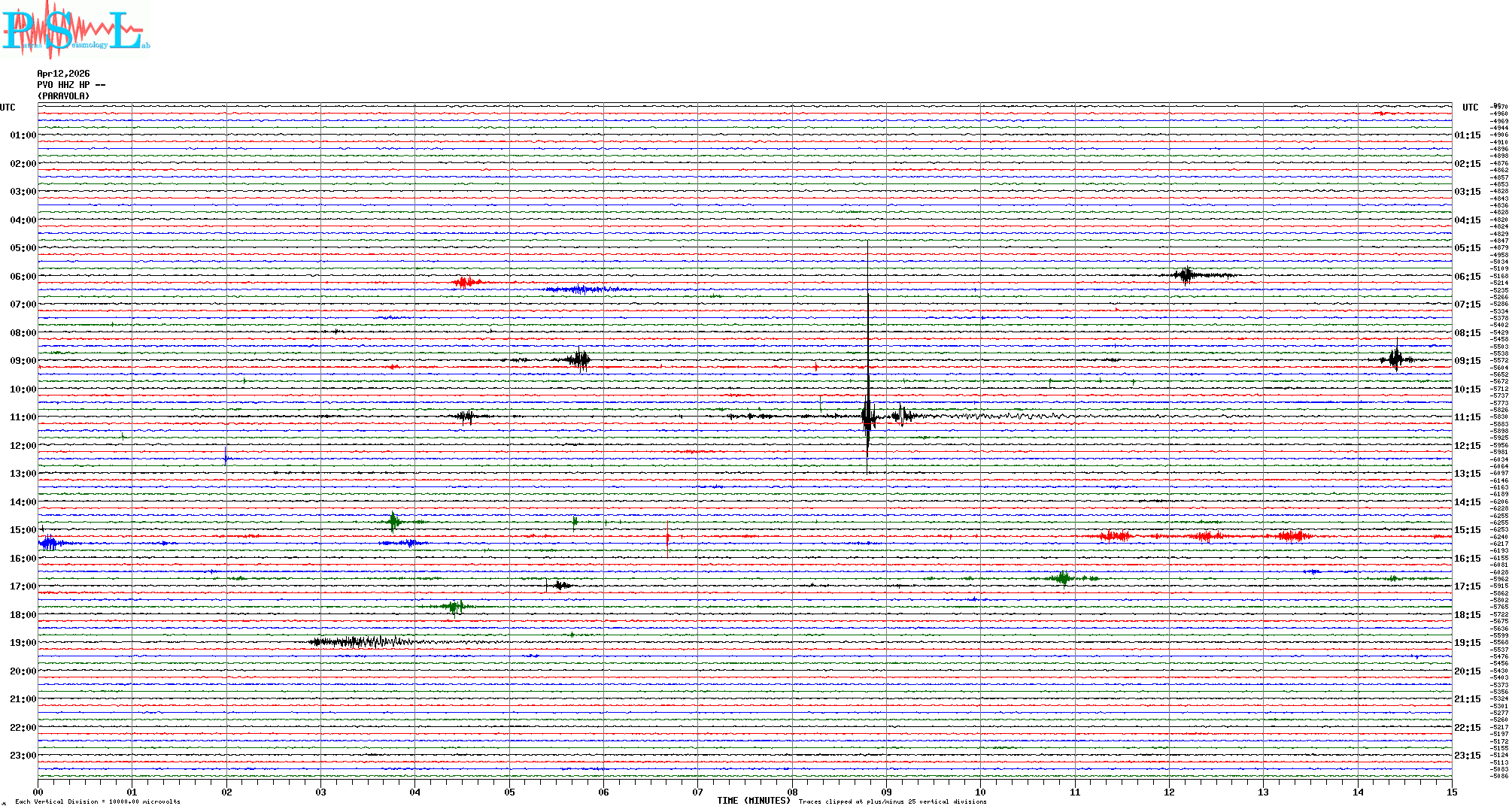Select the 19:00 hour label on left

click(23, 643)
